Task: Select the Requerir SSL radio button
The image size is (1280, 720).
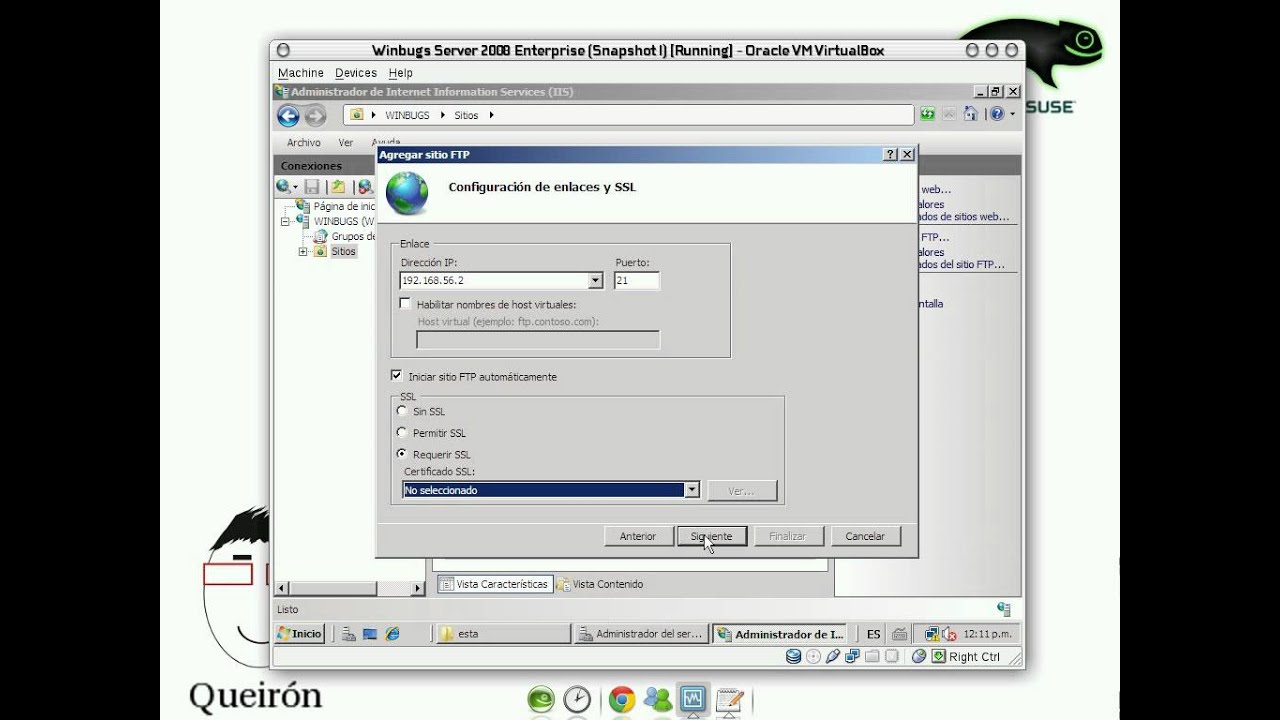Action: [402, 454]
